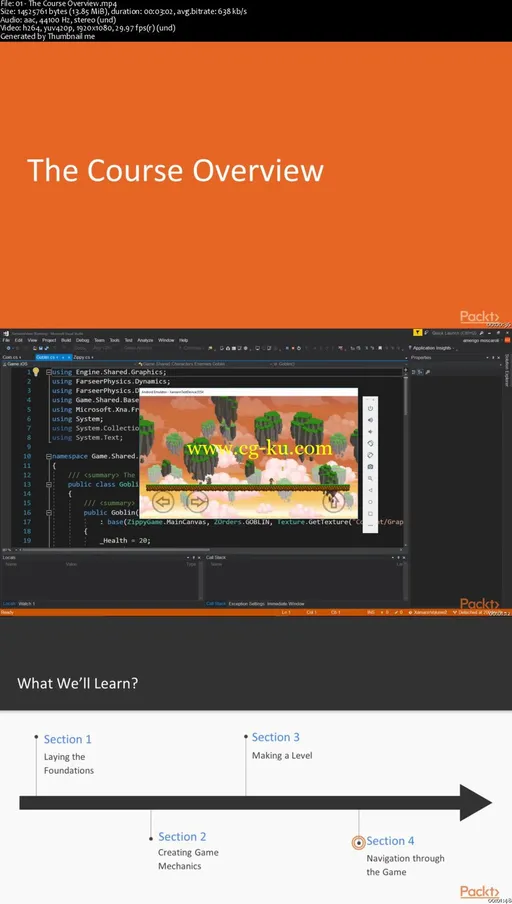Click the emulator volume up icon
Screen dimensions: 512x904
370,420
